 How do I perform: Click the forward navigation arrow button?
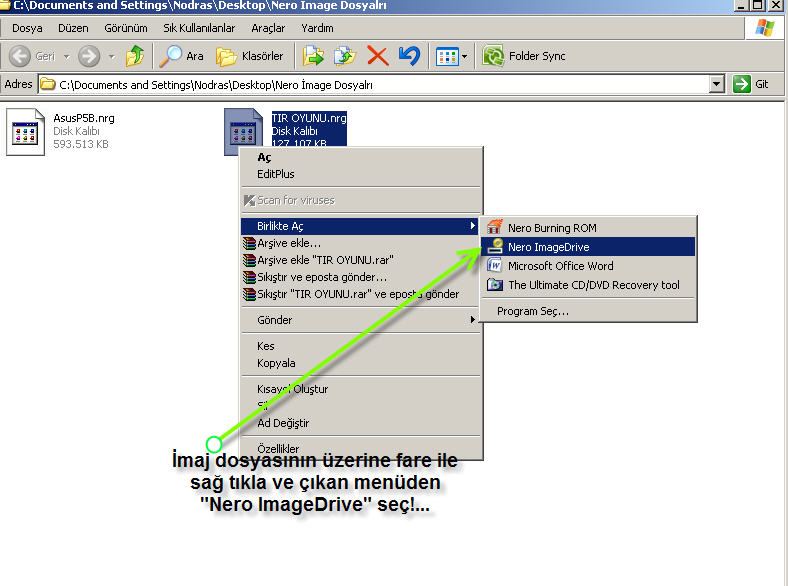[89, 56]
